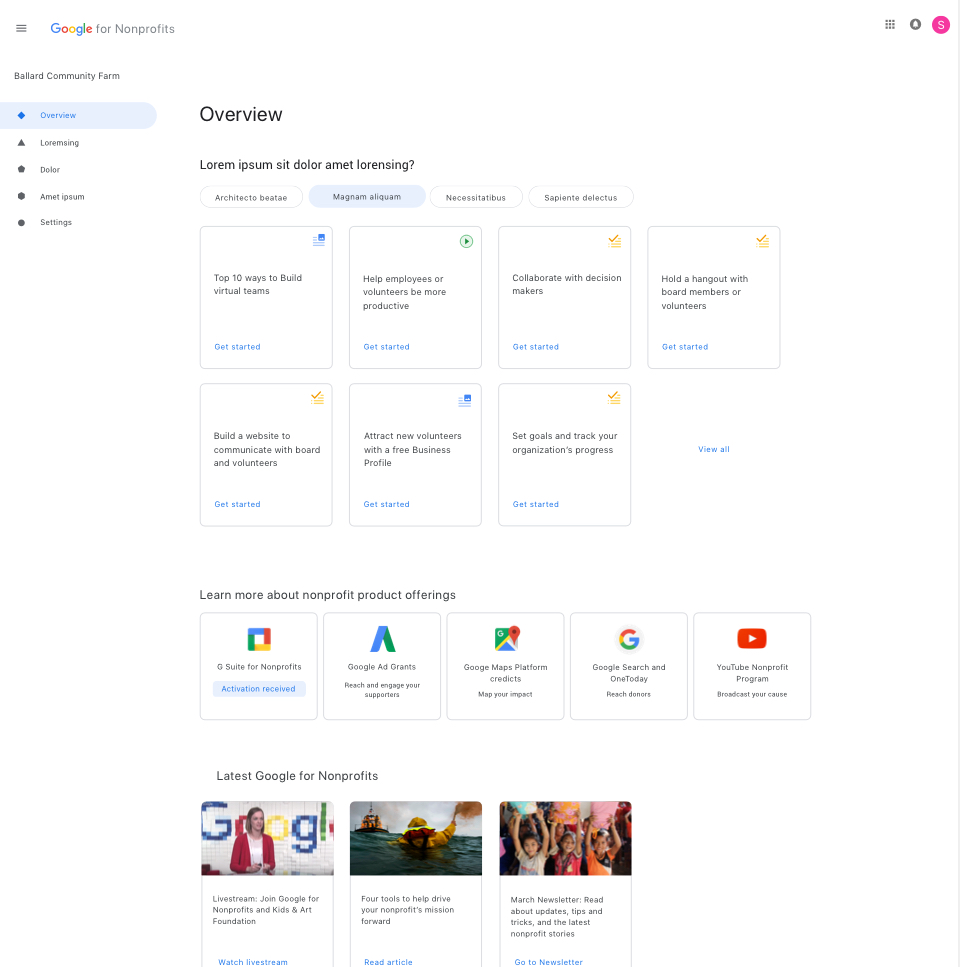Viewport: 960px width, 967px height.
Task: Click Watch livestream link
Action: click(253, 962)
